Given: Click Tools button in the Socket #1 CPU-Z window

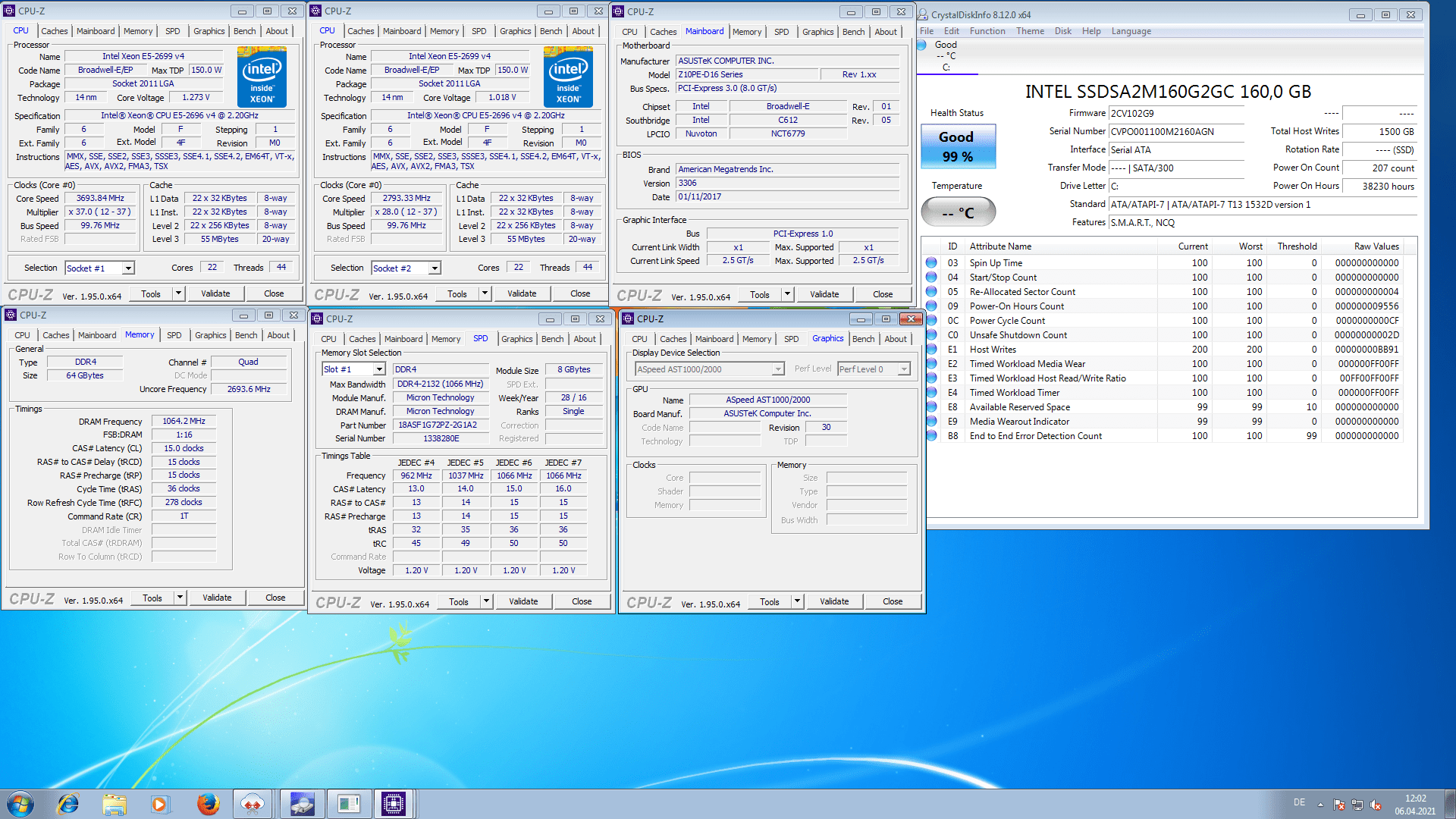Looking at the screenshot, I should (x=151, y=293).
